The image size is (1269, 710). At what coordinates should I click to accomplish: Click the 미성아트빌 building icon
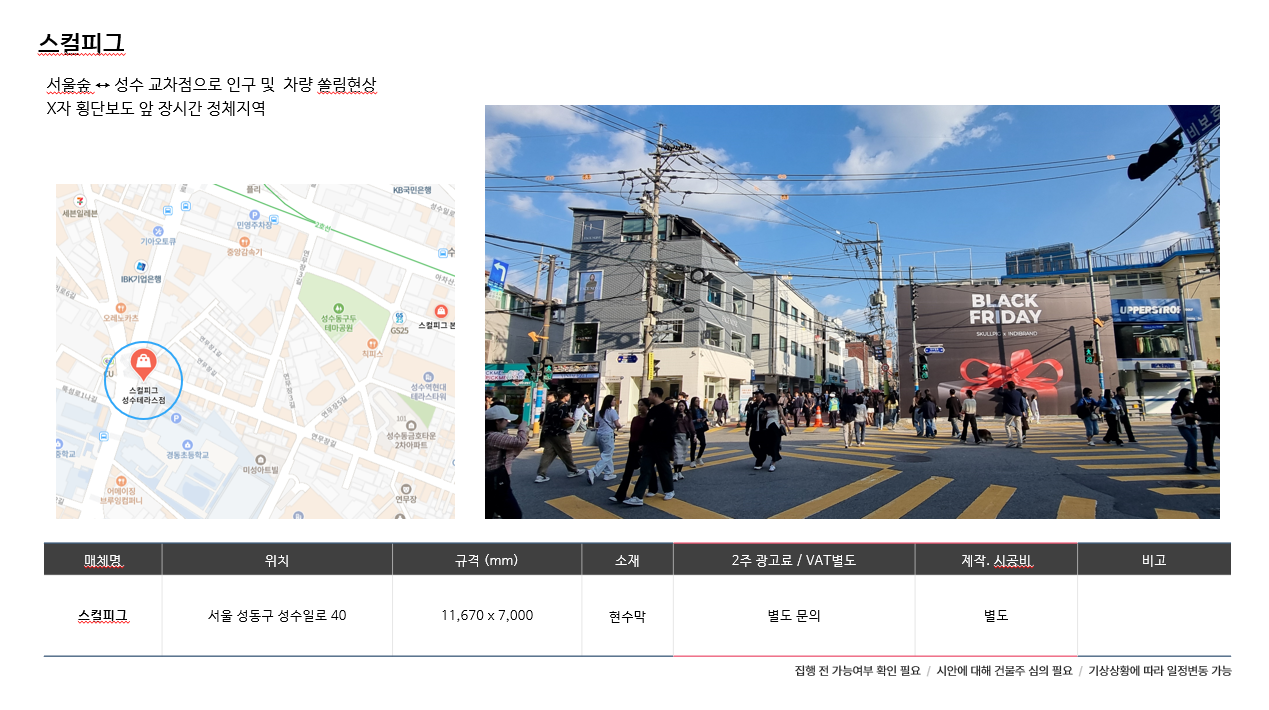point(261,461)
